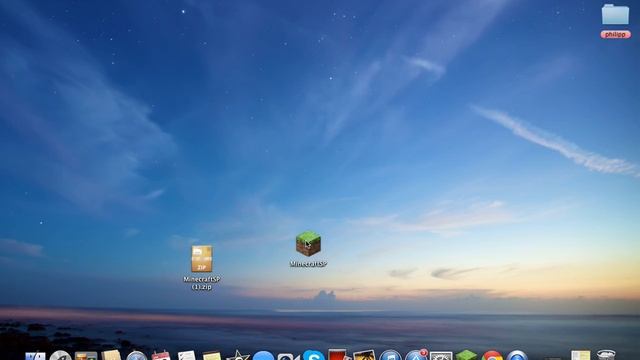This screenshot has height=360, width=640.
Task: Open Minecraft green block in dock
Action: 466,355
